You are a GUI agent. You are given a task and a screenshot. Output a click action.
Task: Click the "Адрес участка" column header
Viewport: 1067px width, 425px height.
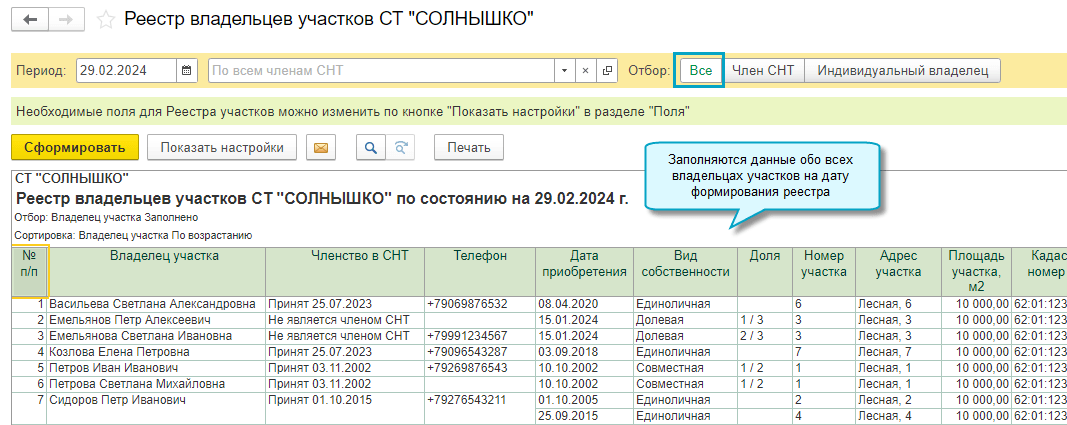tap(898, 271)
